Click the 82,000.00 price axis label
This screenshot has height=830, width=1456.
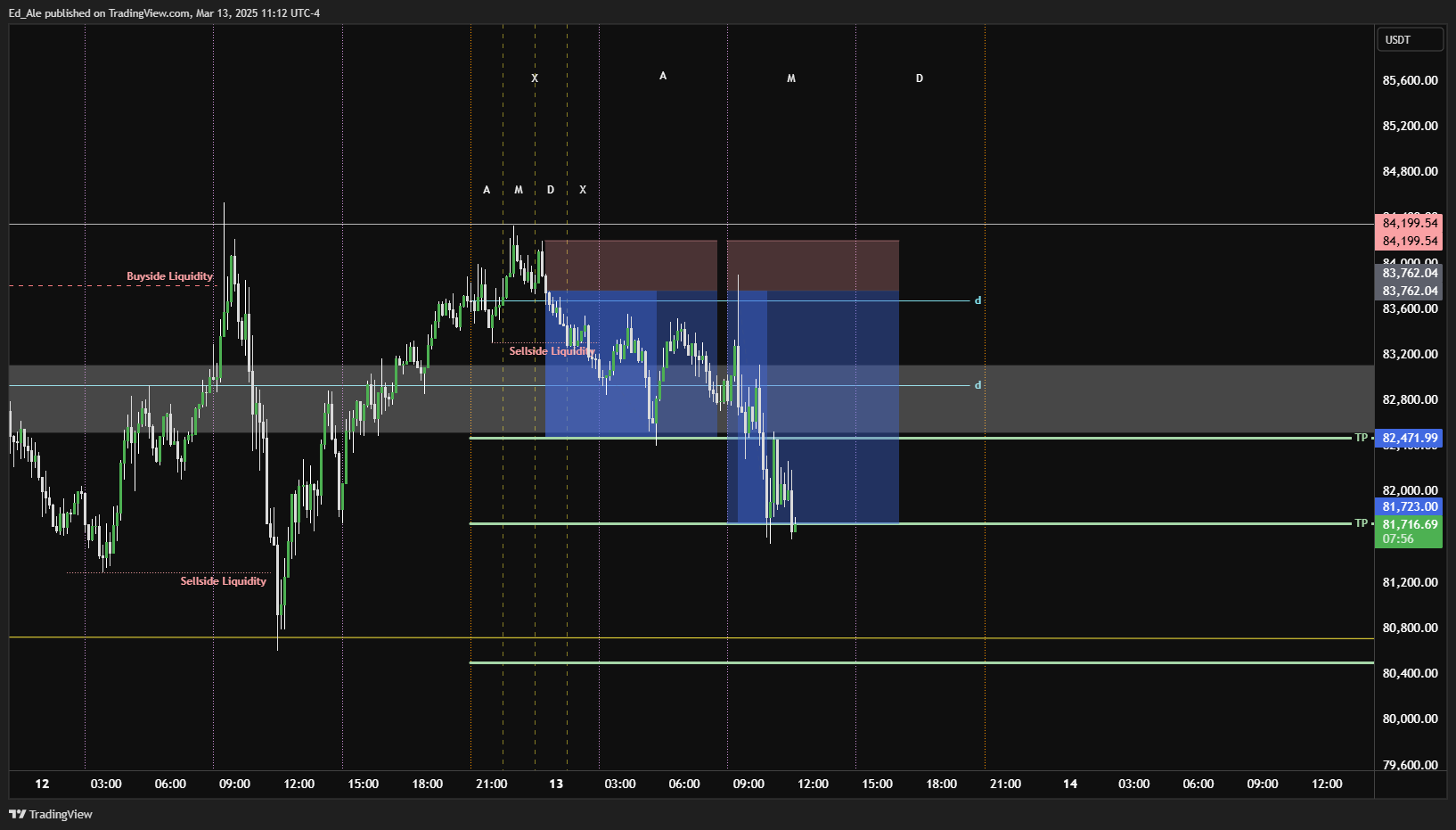point(1410,490)
